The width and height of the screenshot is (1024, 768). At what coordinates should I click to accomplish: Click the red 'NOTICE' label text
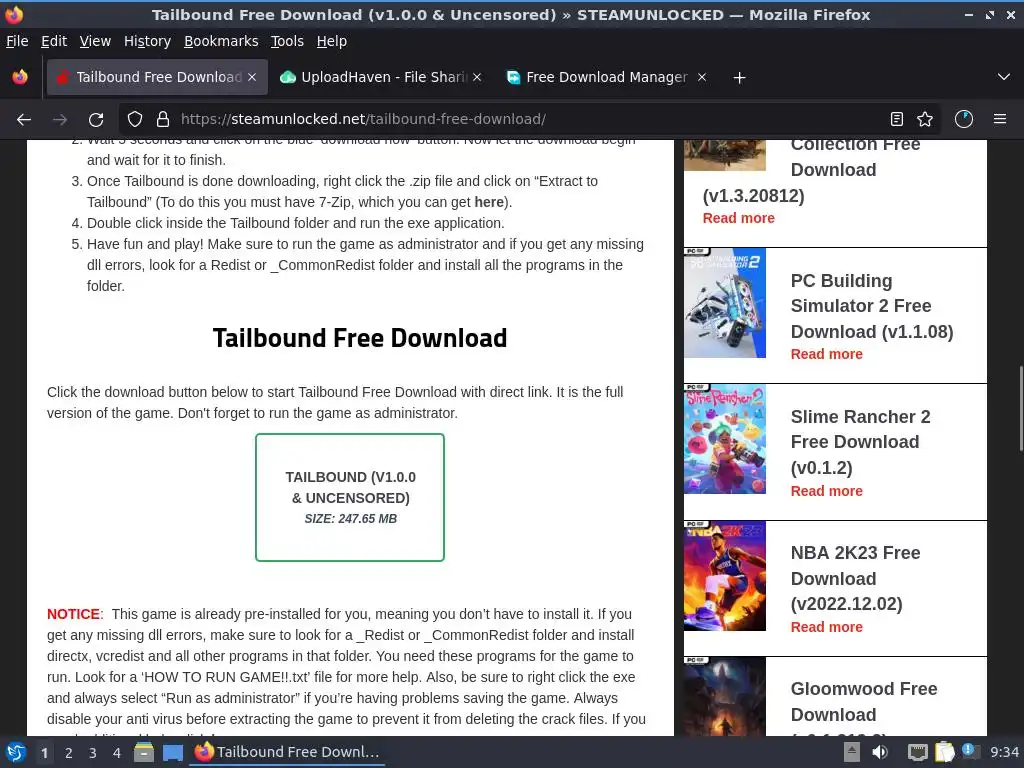pyautogui.click(x=74, y=615)
